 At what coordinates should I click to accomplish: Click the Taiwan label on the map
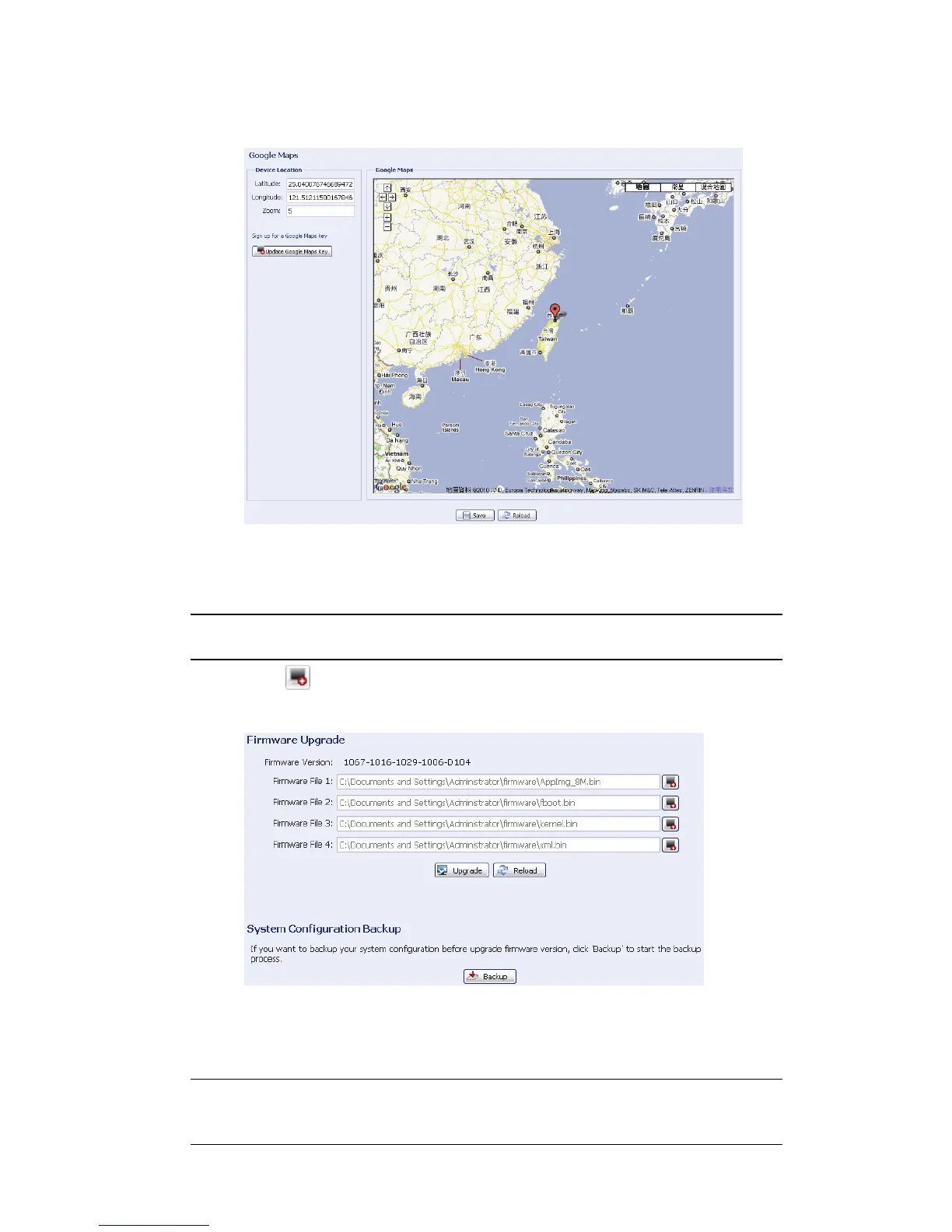click(x=548, y=339)
